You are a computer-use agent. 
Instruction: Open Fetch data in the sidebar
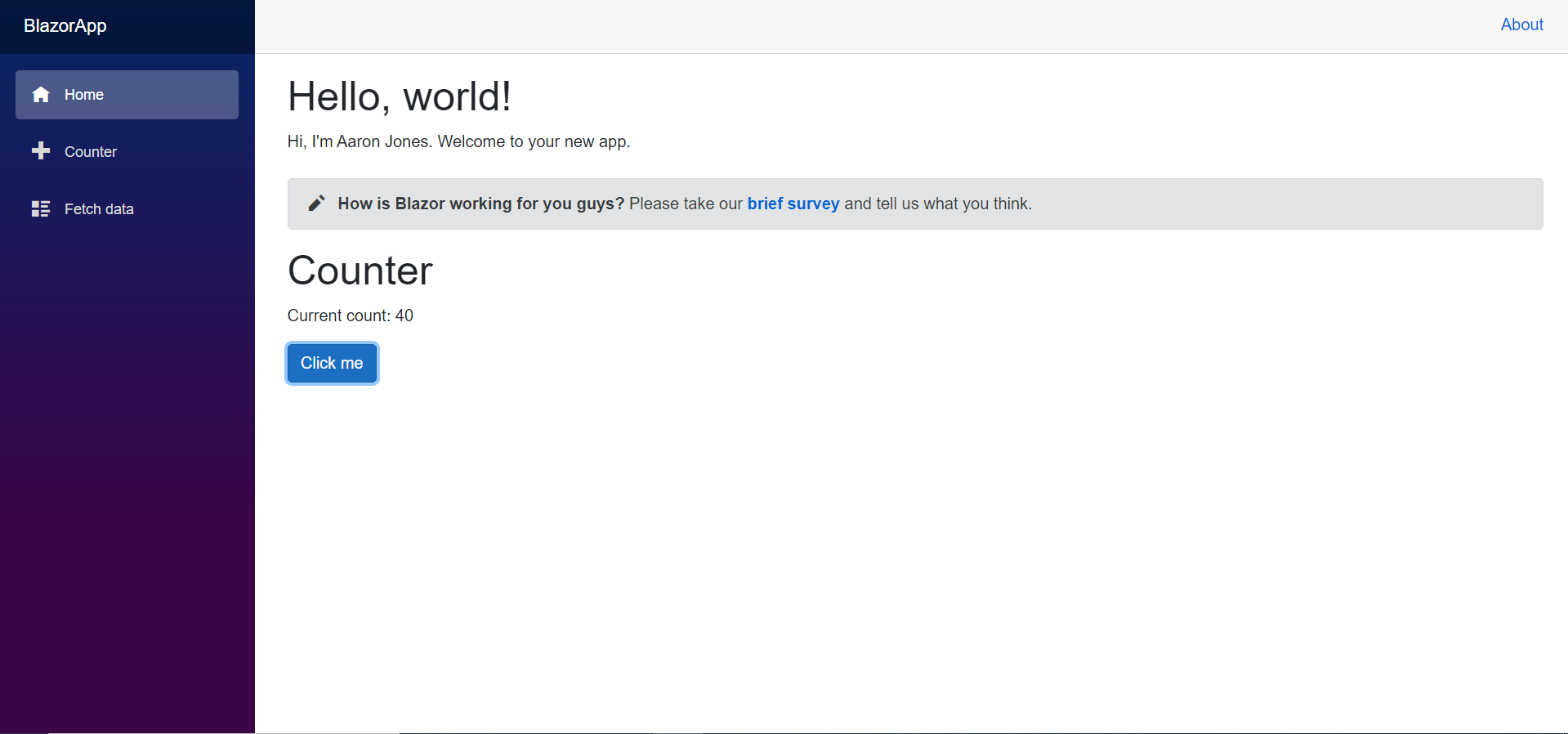127,209
